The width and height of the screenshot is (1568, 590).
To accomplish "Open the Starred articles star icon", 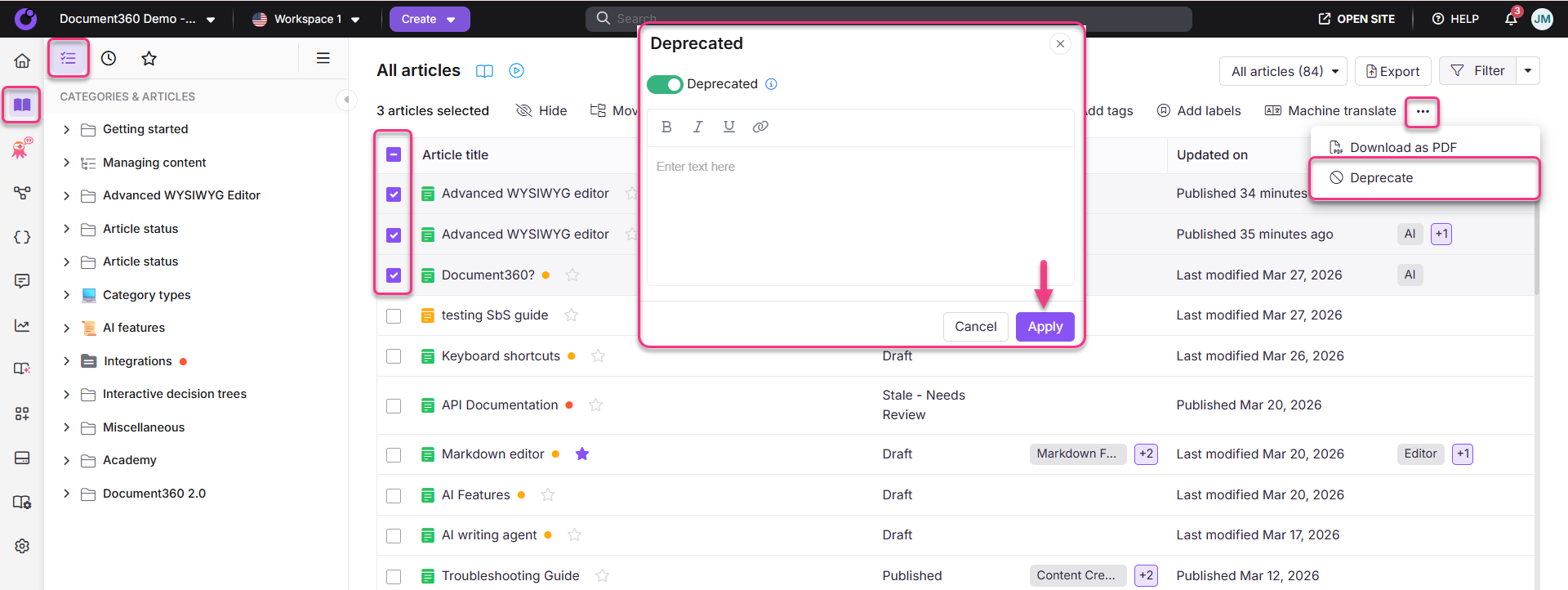I will [149, 58].
